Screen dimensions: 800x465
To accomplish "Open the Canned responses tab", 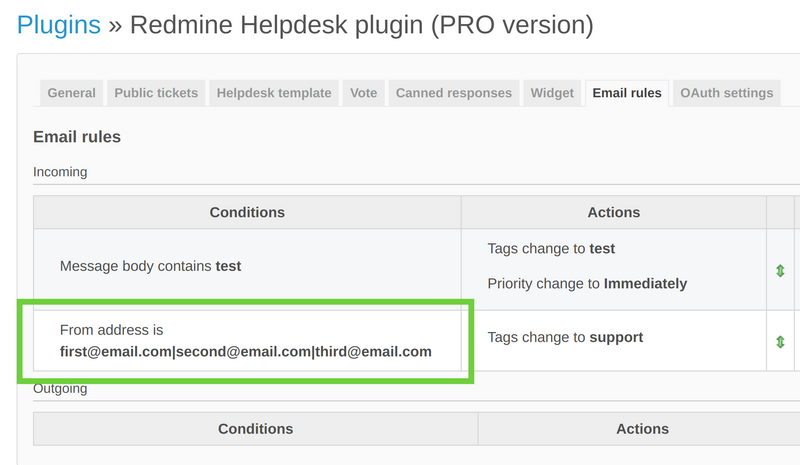I will coord(454,93).
